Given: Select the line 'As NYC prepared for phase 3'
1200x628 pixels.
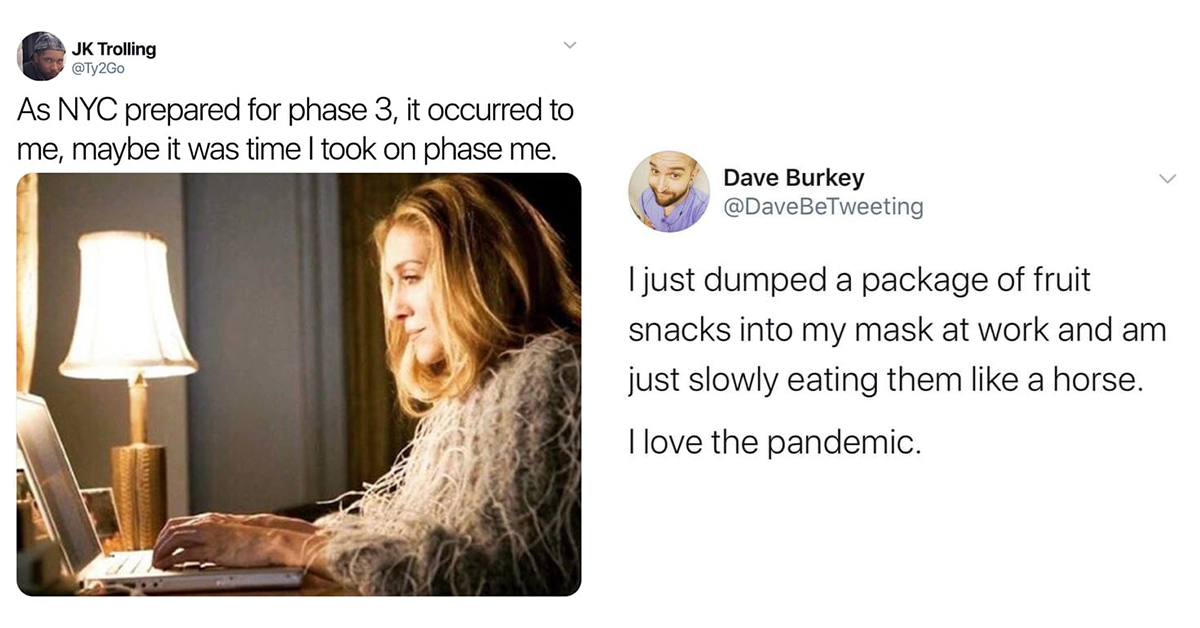Looking at the screenshot, I should 209,108.
